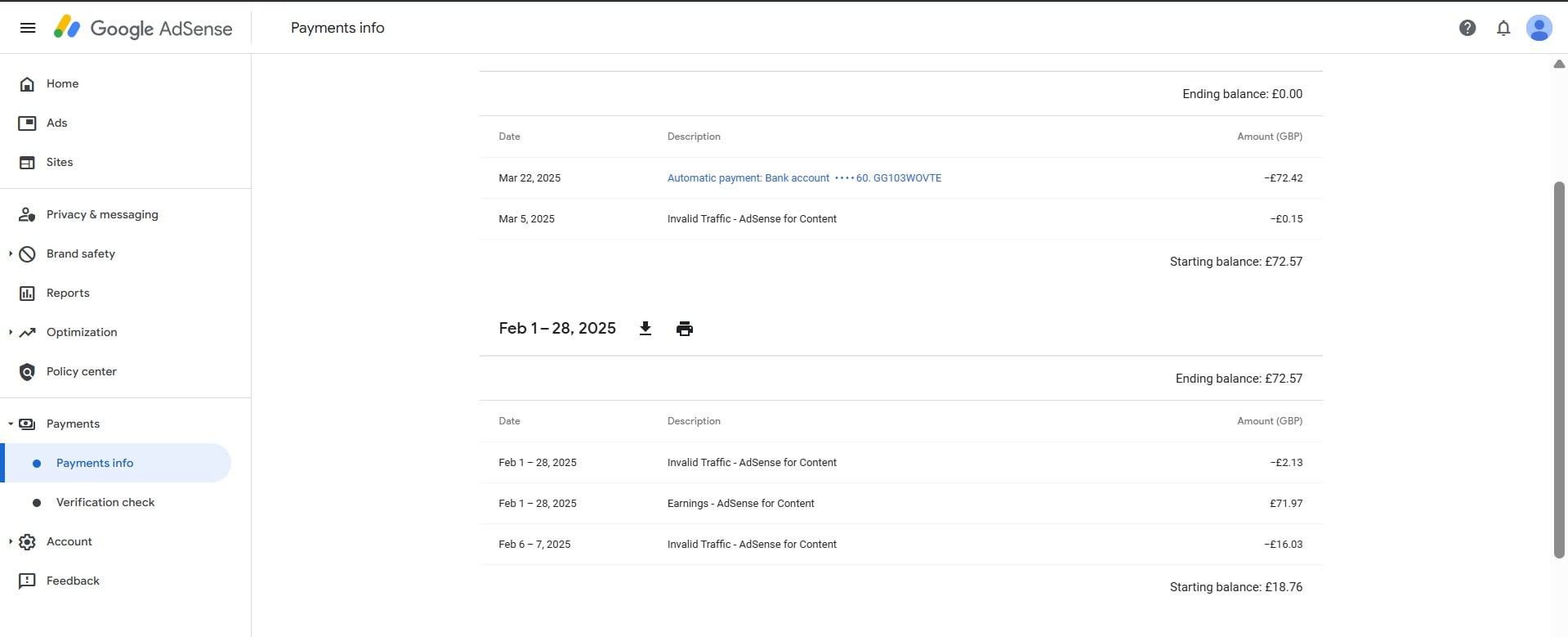Open Verification check page
Viewport: 1568px width, 637px height.
click(x=105, y=502)
